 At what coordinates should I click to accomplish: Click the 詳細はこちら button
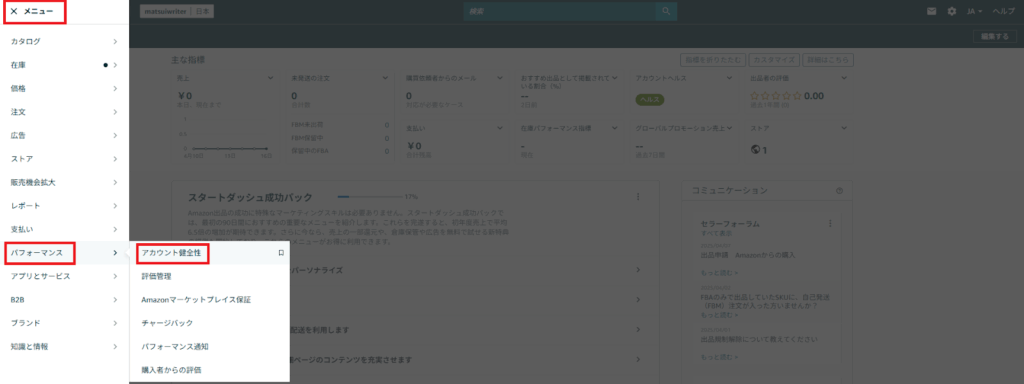point(828,60)
